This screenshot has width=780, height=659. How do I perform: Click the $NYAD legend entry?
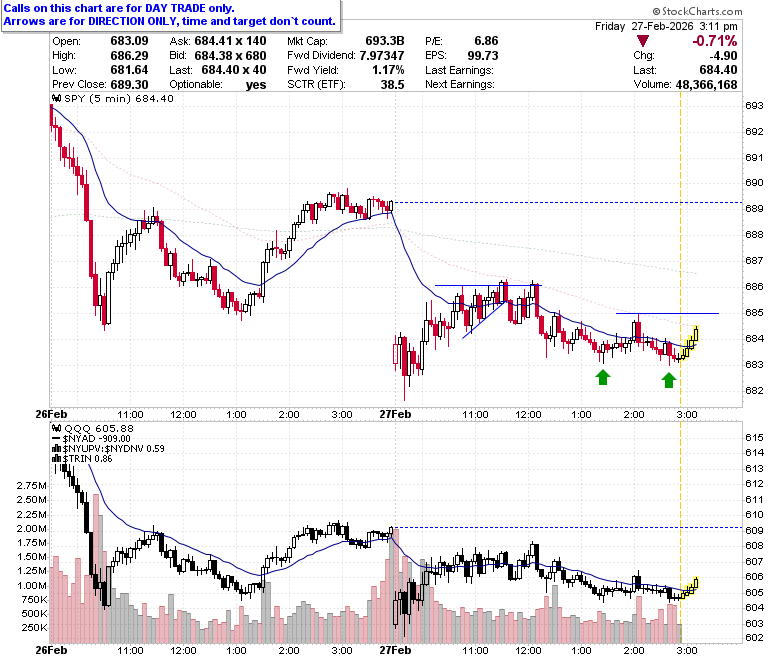92,439
